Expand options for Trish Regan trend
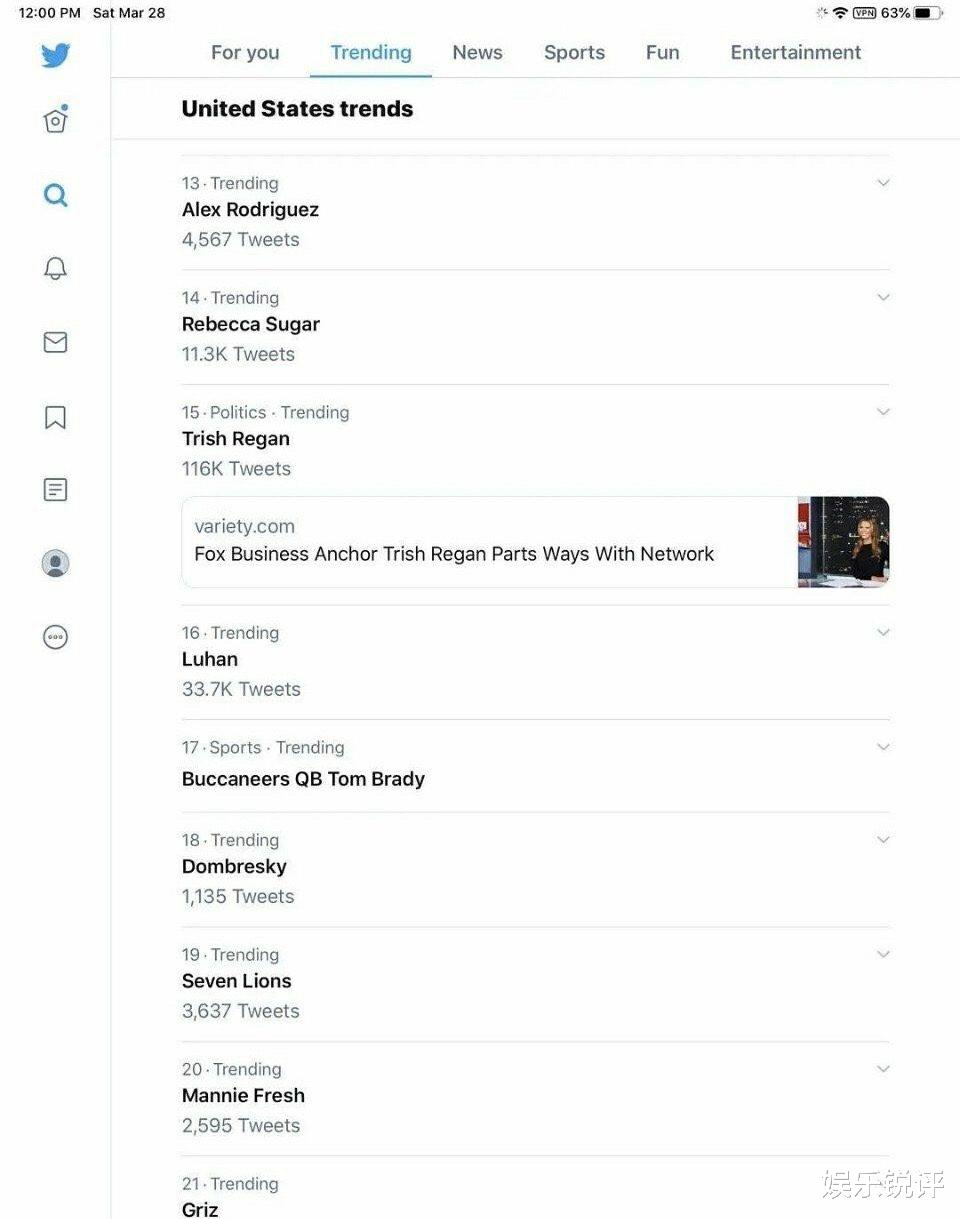 pos(883,412)
